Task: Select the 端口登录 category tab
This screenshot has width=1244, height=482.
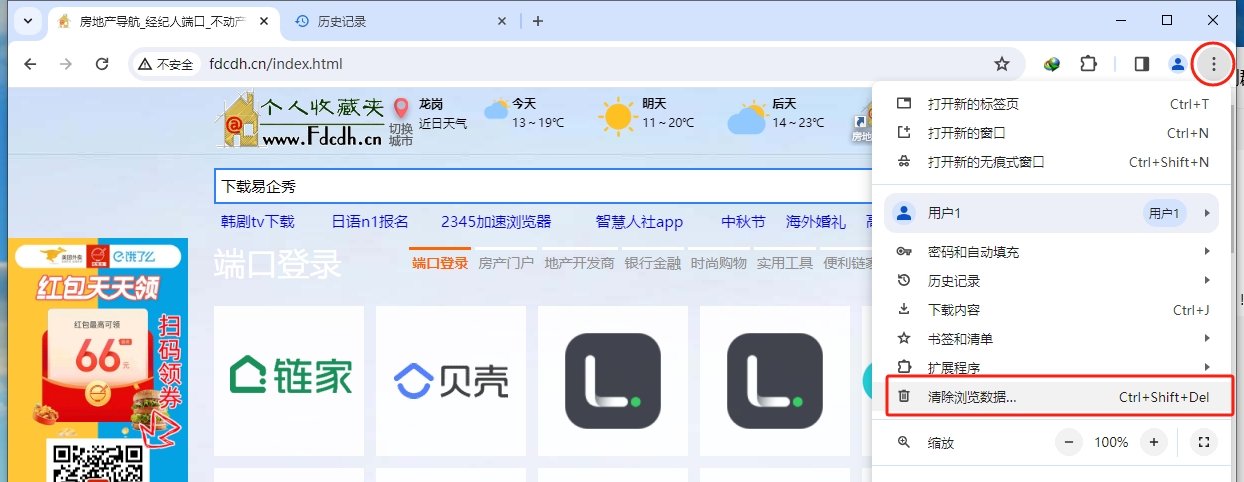Action: pyautogui.click(x=440, y=263)
